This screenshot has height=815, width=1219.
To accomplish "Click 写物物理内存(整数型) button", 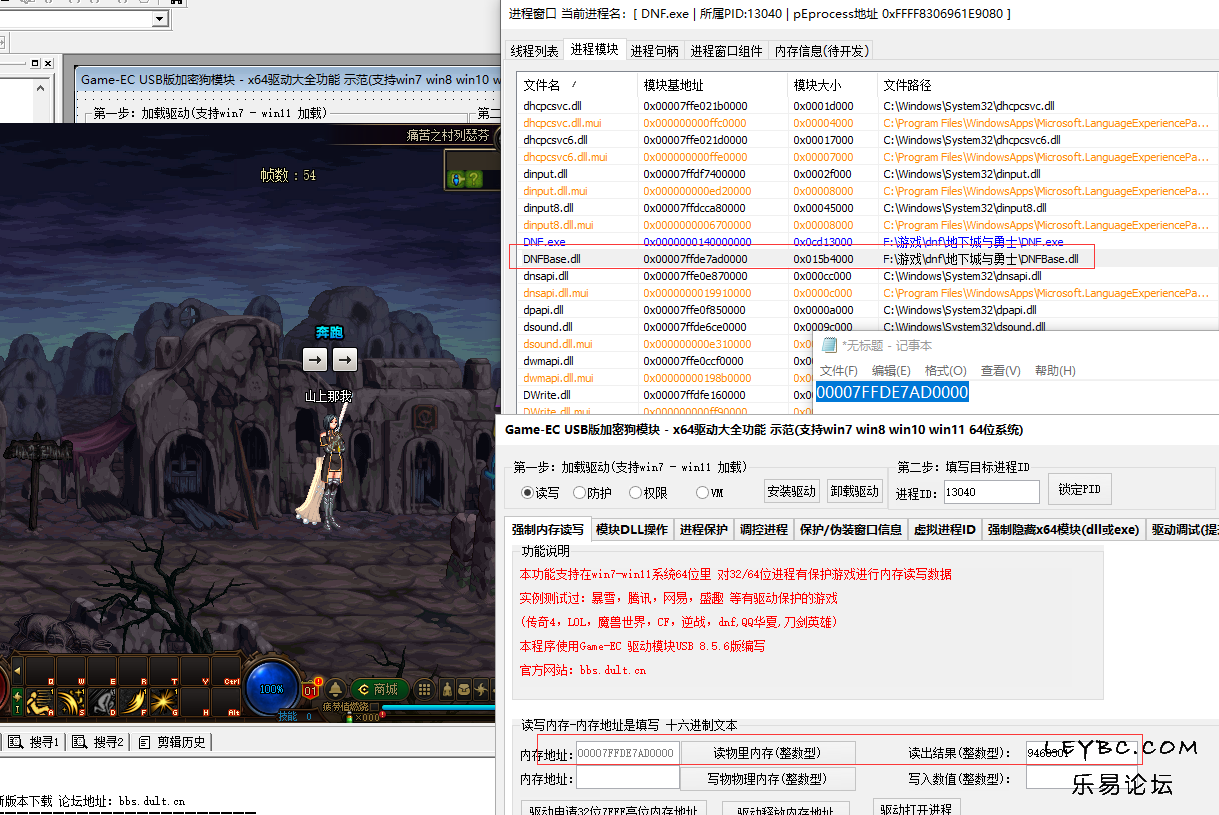I will 767,778.
